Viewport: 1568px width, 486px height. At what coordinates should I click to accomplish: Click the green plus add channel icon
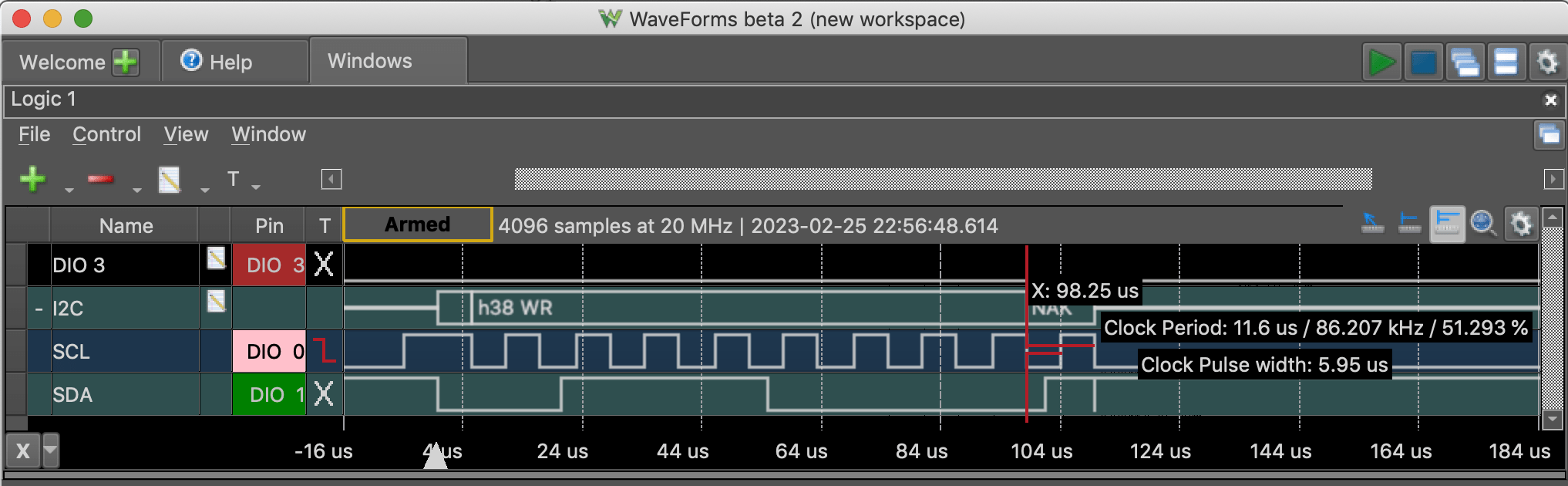click(x=32, y=179)
